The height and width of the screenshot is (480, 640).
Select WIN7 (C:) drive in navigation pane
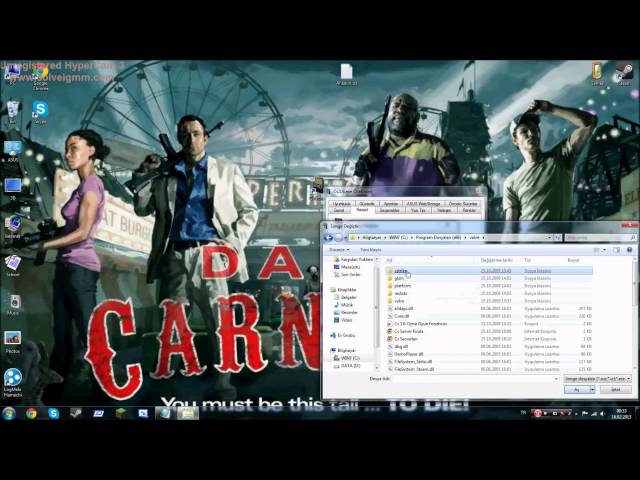[347, 358]
